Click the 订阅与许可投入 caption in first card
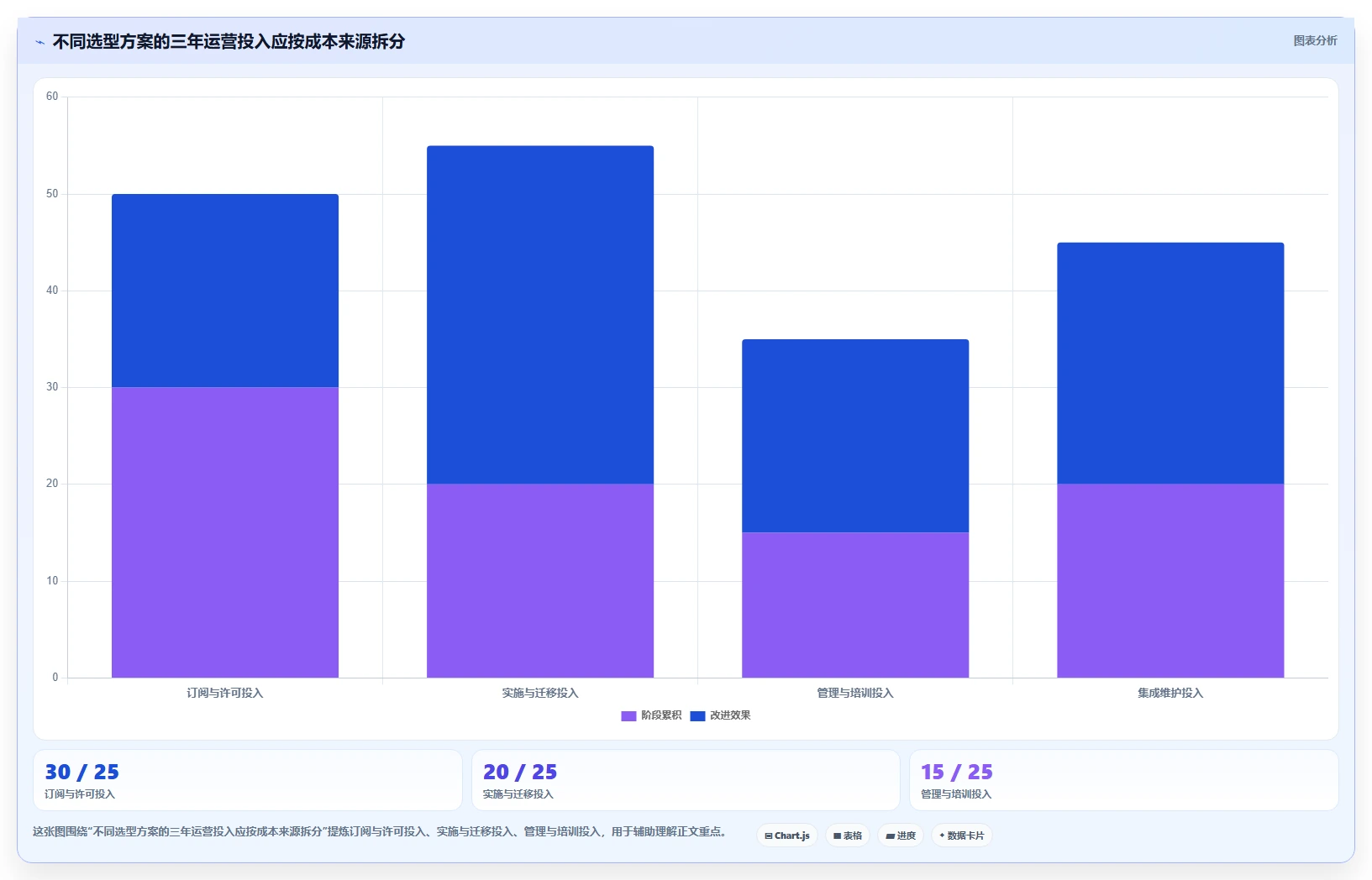This screenshot has height=880, width=1372. click(80, 794)
